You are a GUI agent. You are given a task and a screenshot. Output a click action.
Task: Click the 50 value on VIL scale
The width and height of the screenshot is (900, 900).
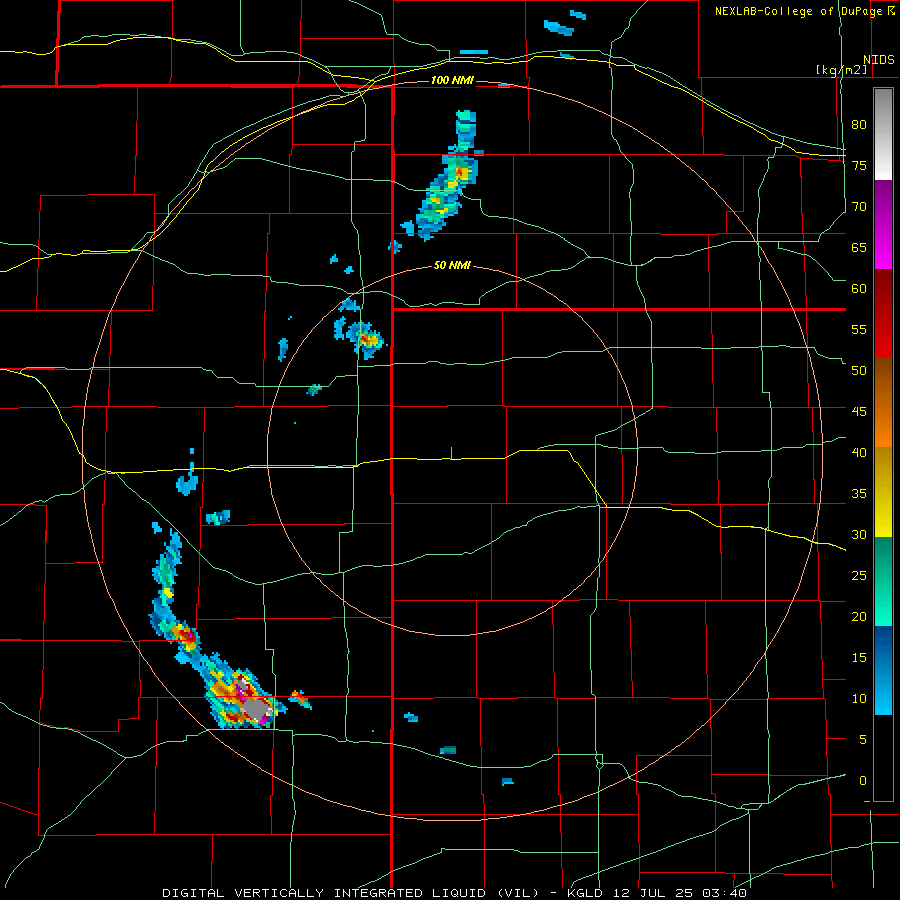point(859,370)
